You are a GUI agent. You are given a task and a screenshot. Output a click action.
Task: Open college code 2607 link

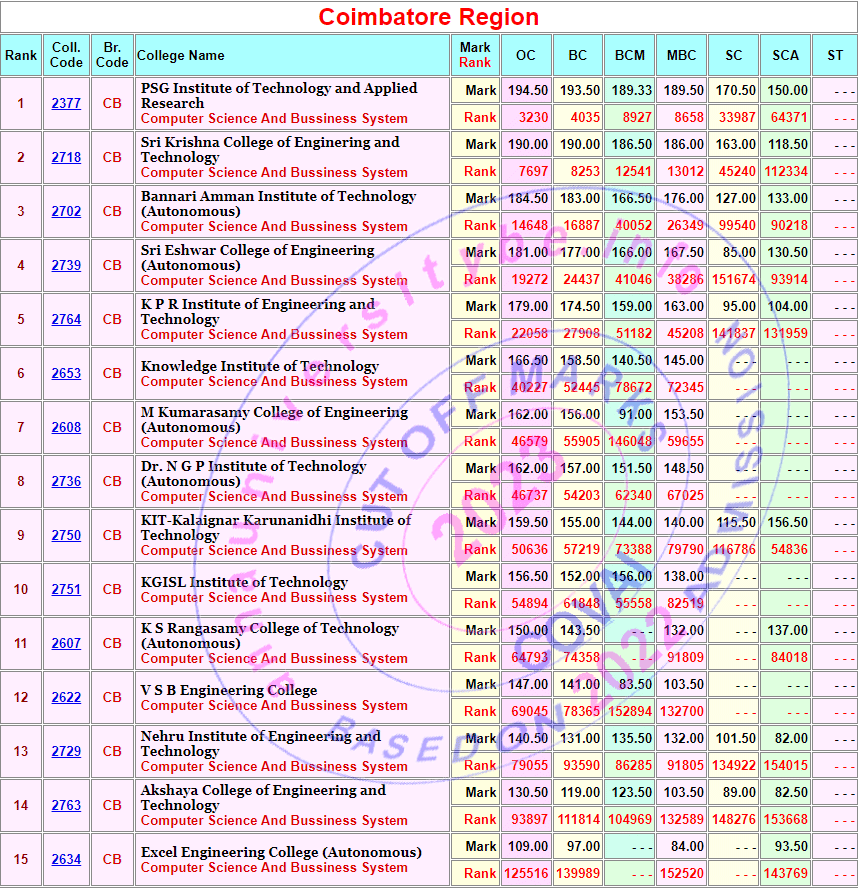pos(66,644)
